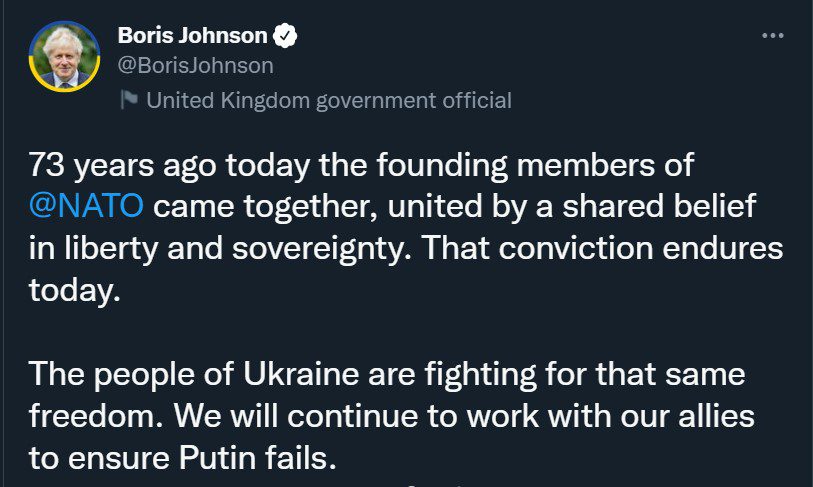
Task: Click the verified checkmark badge
Action: click(x=285, y=35)
